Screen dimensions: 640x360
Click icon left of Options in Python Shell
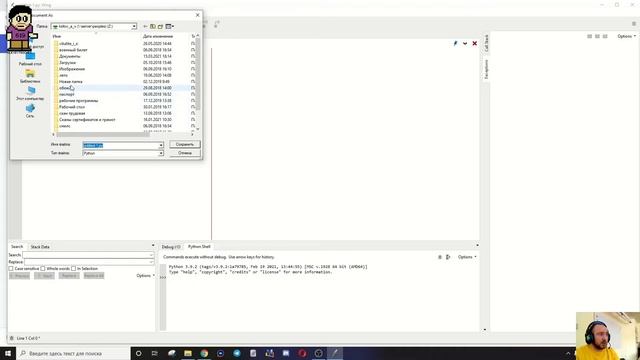[448, 257]
